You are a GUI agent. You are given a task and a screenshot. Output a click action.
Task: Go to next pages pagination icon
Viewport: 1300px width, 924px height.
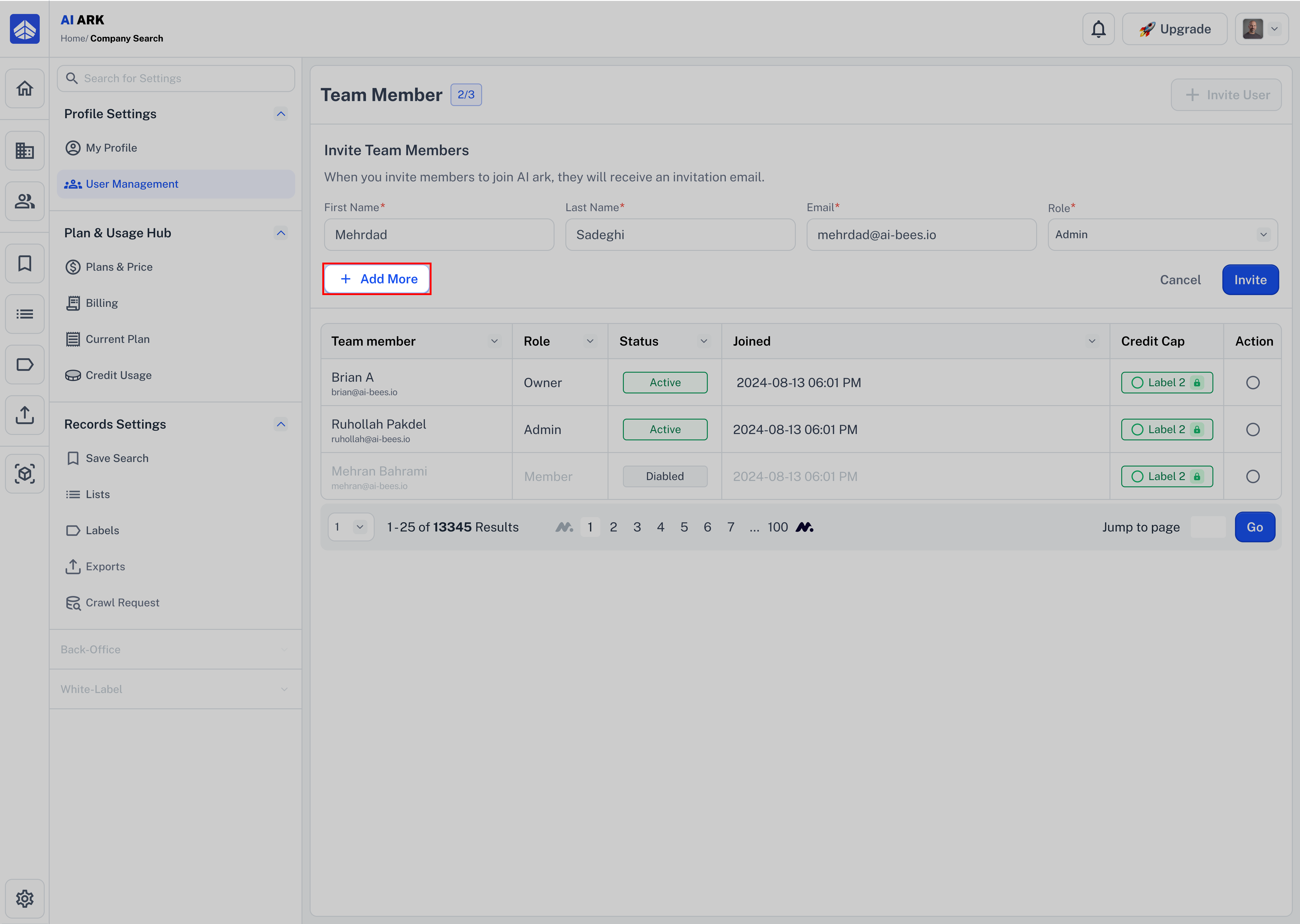(x=804, y=527)
